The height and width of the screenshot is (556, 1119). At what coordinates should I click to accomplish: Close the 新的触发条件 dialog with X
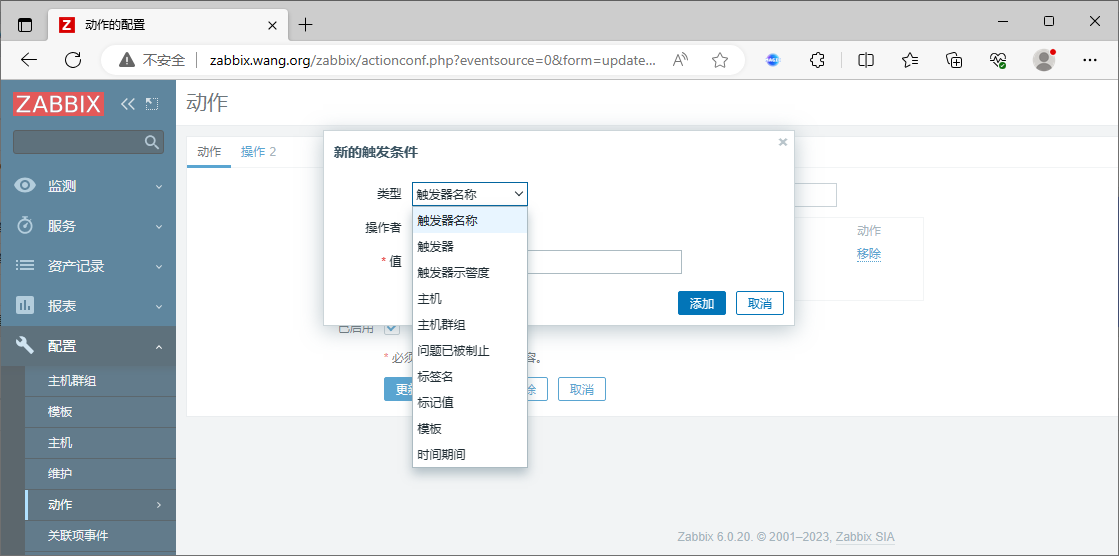[783, 142]
